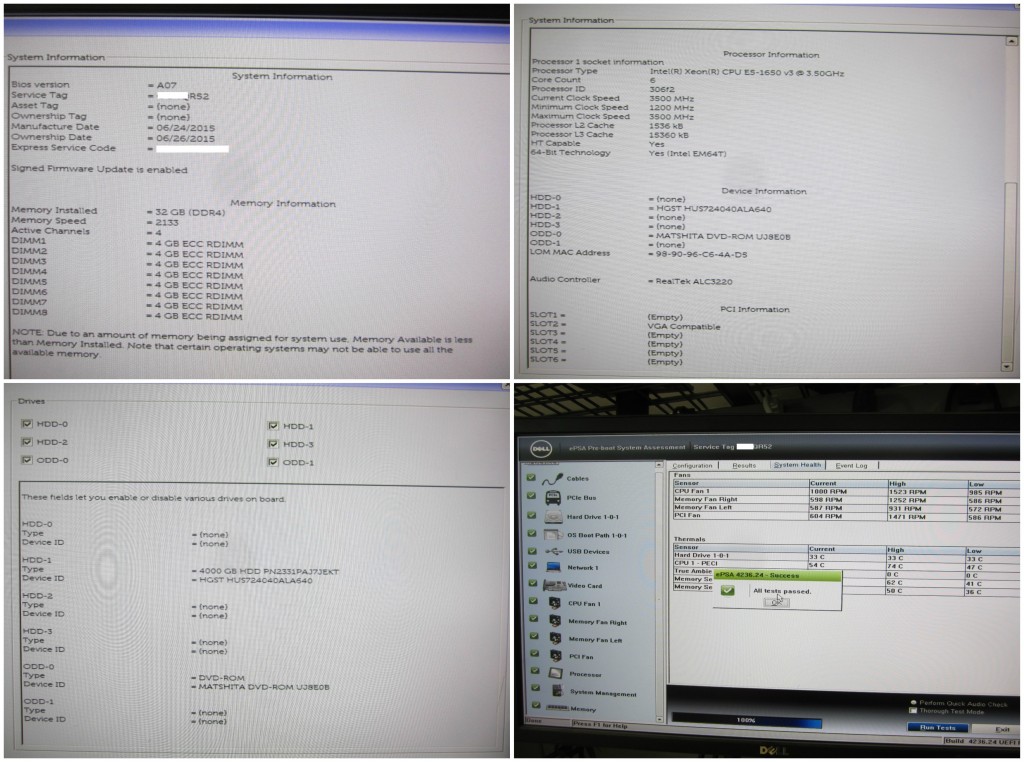Select the CPU Fan 1 icon
1024x762 pixels.
coord(554,603)
